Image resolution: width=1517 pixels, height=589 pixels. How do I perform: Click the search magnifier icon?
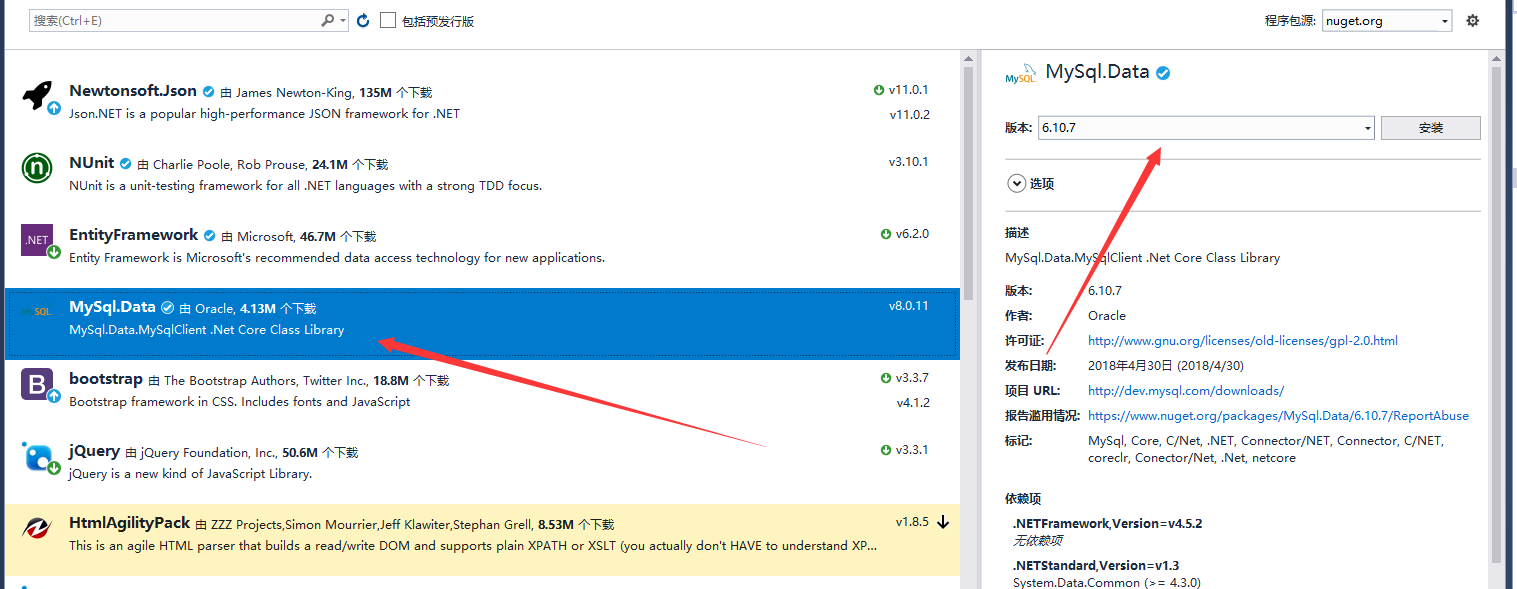coord(328,20)
